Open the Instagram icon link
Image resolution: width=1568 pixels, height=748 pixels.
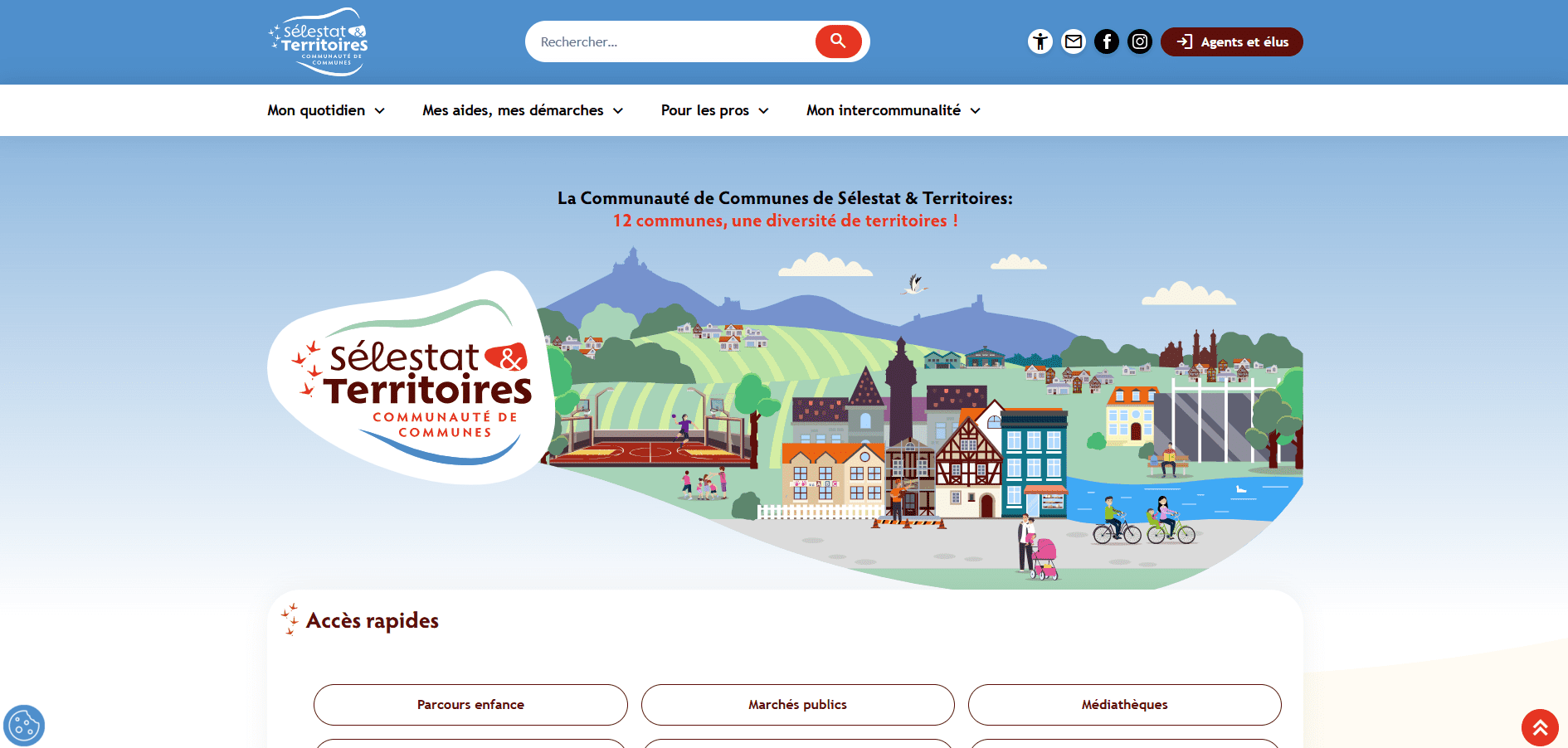[x=1140, y=41]
